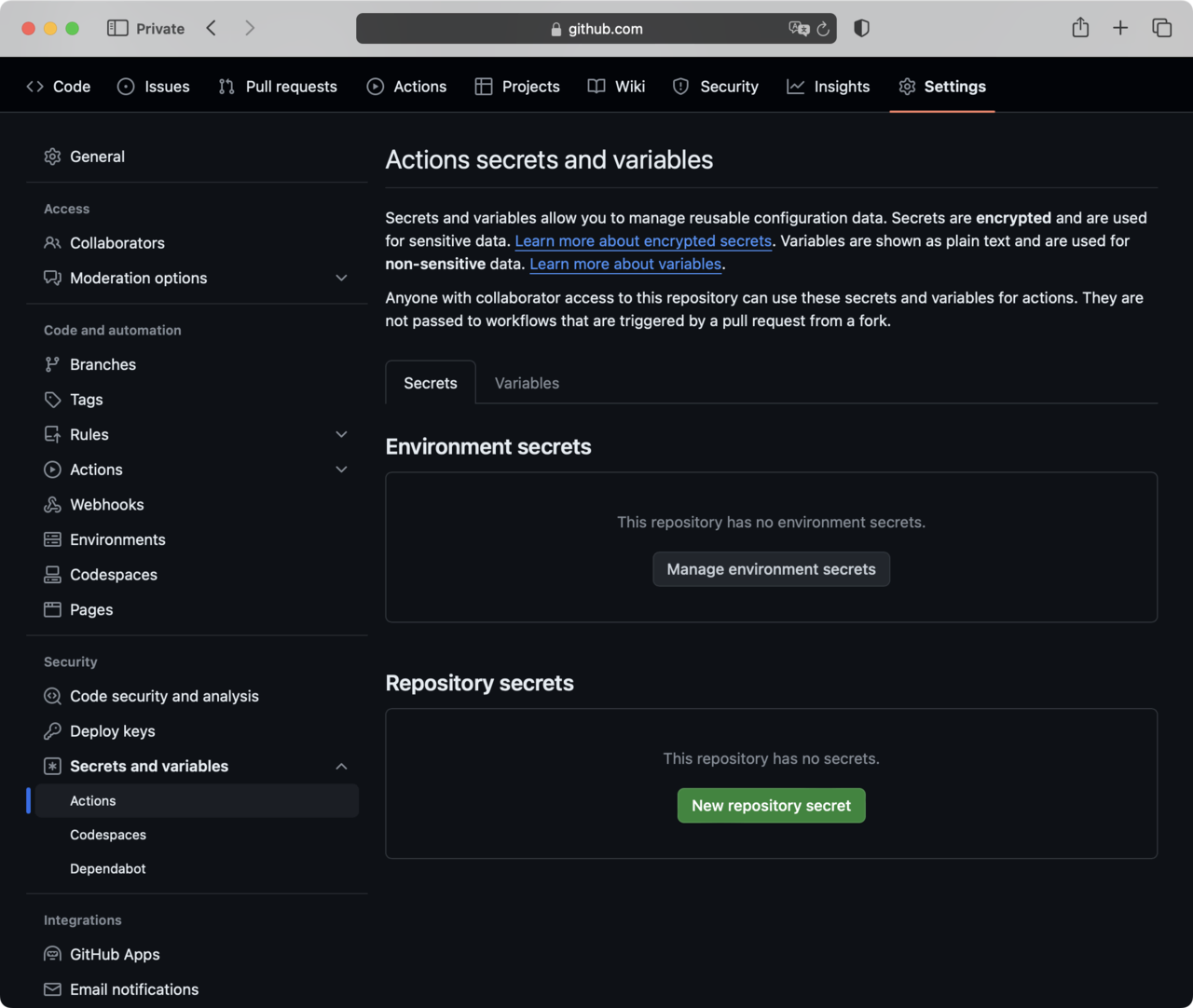
Task: Open Learn more about encrypted secrets link
Action: coord(643,240)
